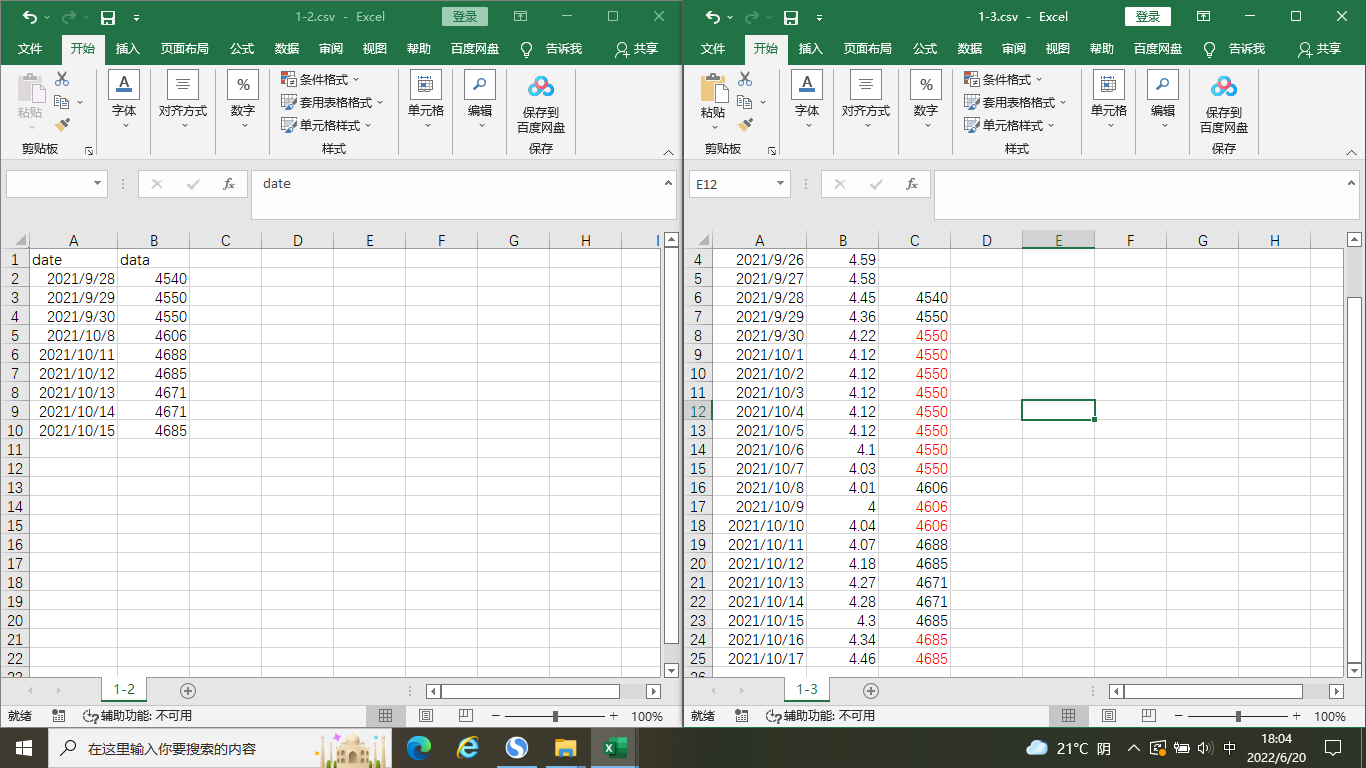Click zoom percentage 100% in 1-2.csv
This screenshot has width=1366, height=768.
pos(647,716)
